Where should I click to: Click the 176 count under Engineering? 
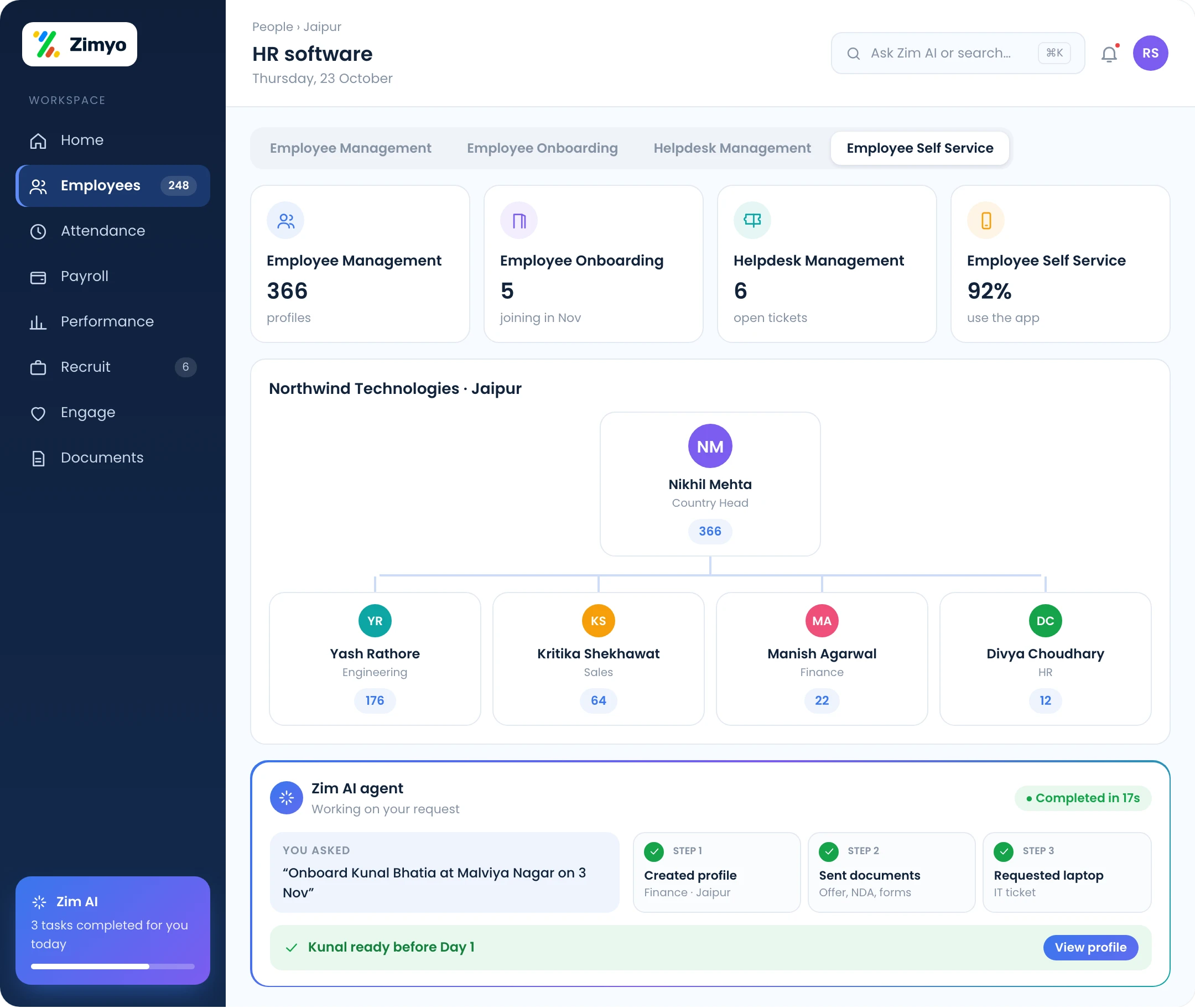(x=375, y=701)
